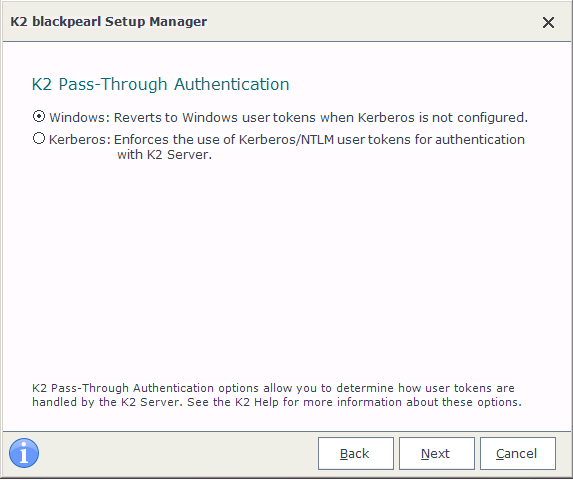Click 'handled by the K2 Server' text

(x=107, y=402)
